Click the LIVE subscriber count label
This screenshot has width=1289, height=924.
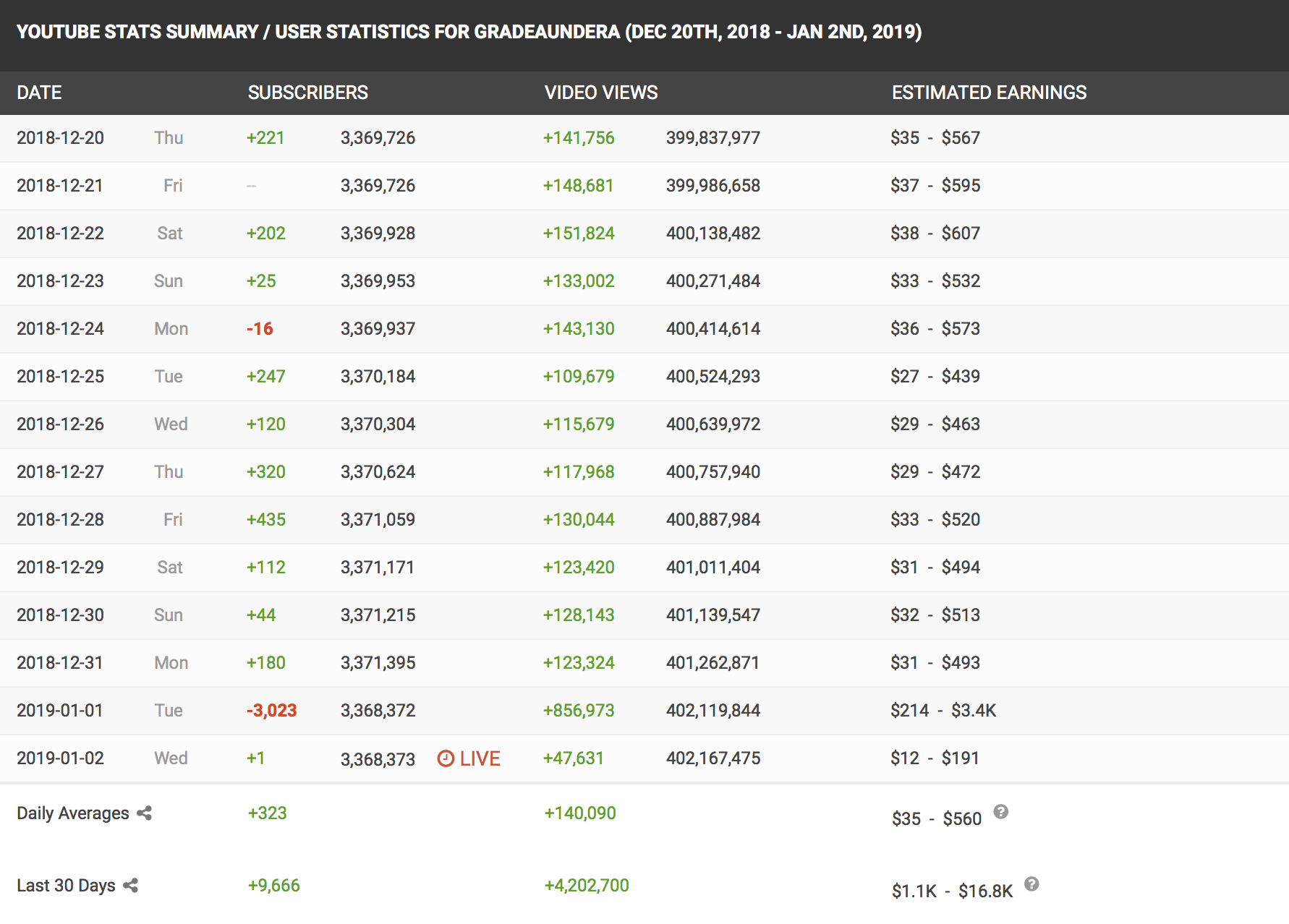pos(480,758)
